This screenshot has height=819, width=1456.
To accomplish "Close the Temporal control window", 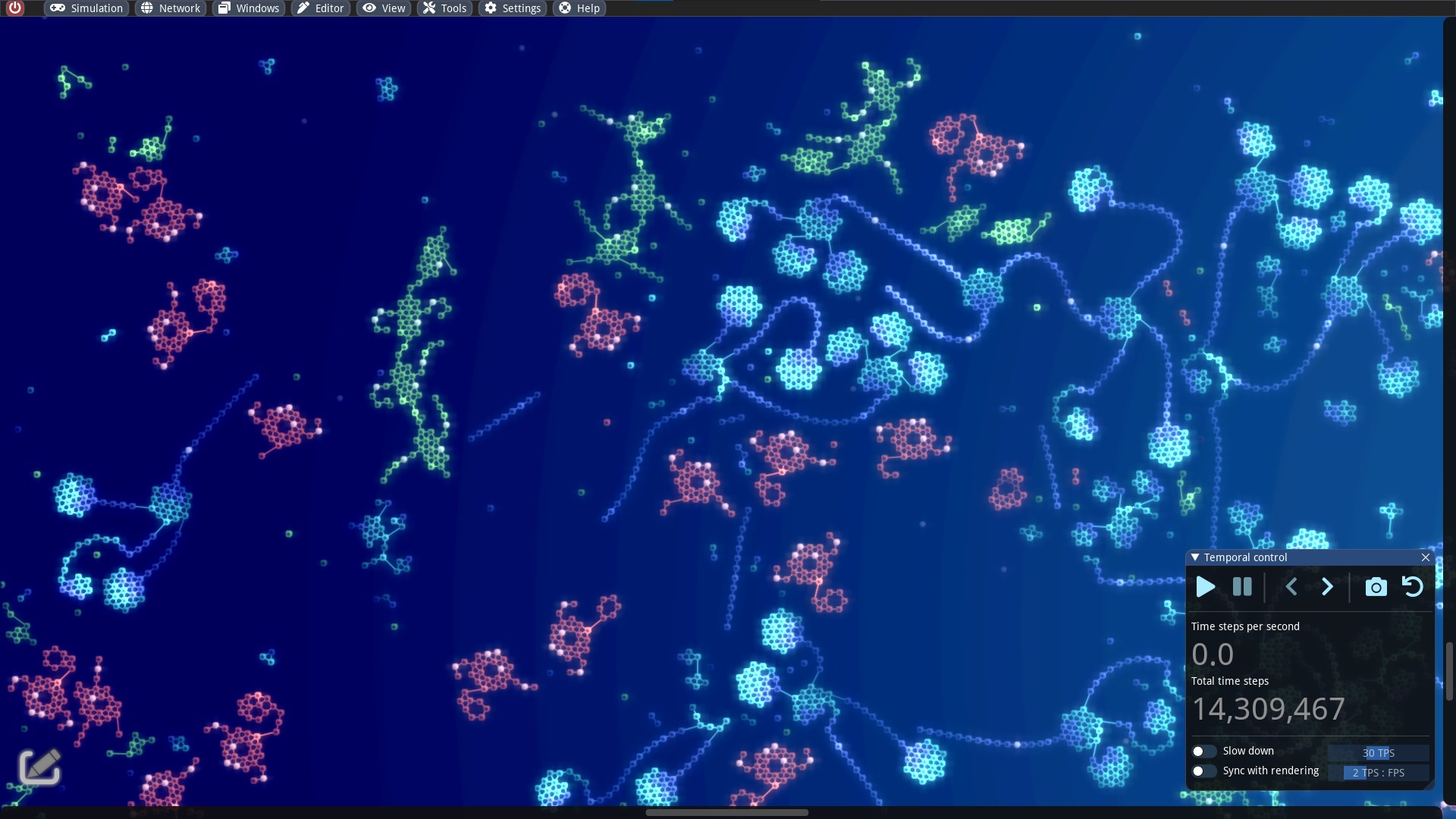I will click(x=1425, y=557).
